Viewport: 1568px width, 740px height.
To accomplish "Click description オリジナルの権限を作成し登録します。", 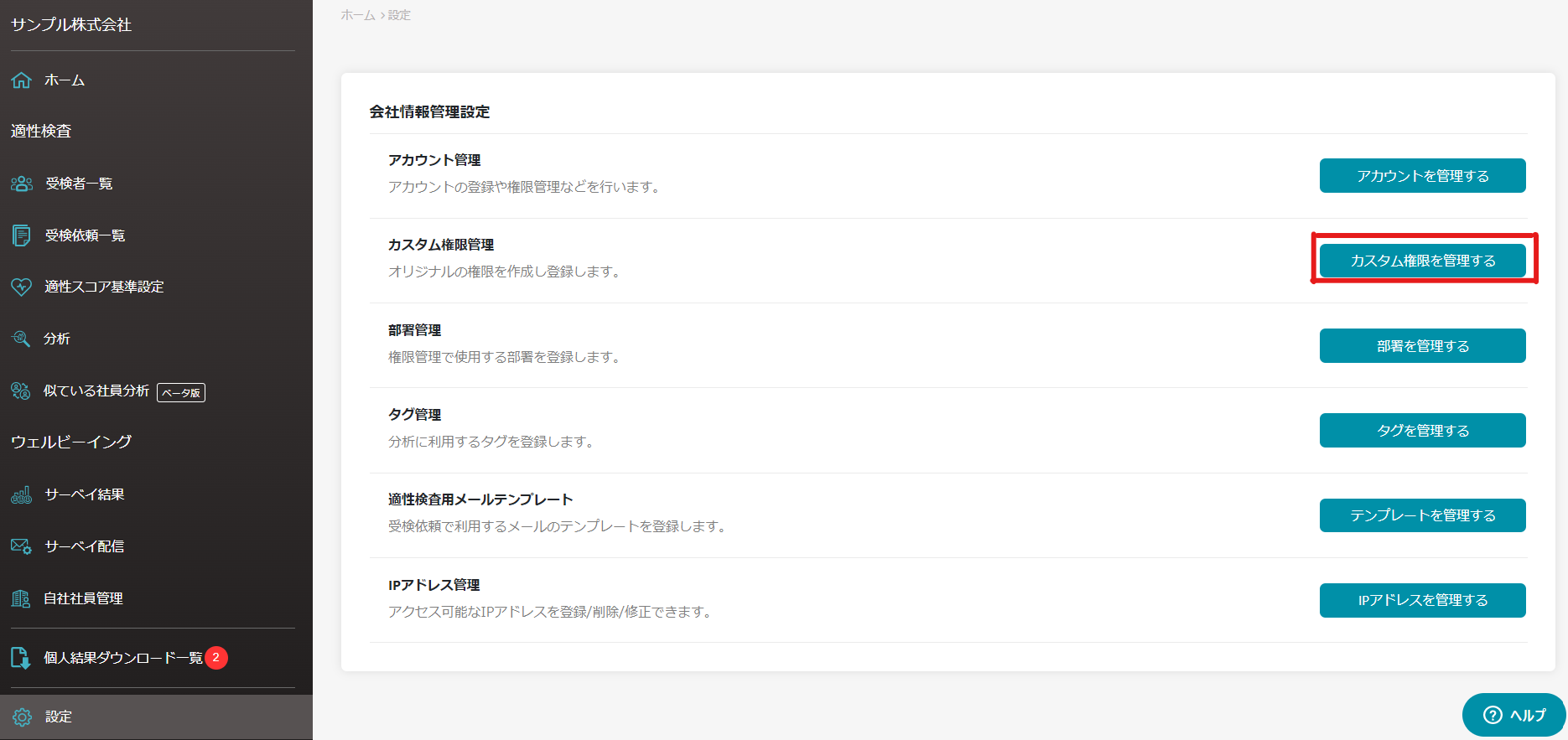I will 504,272.
